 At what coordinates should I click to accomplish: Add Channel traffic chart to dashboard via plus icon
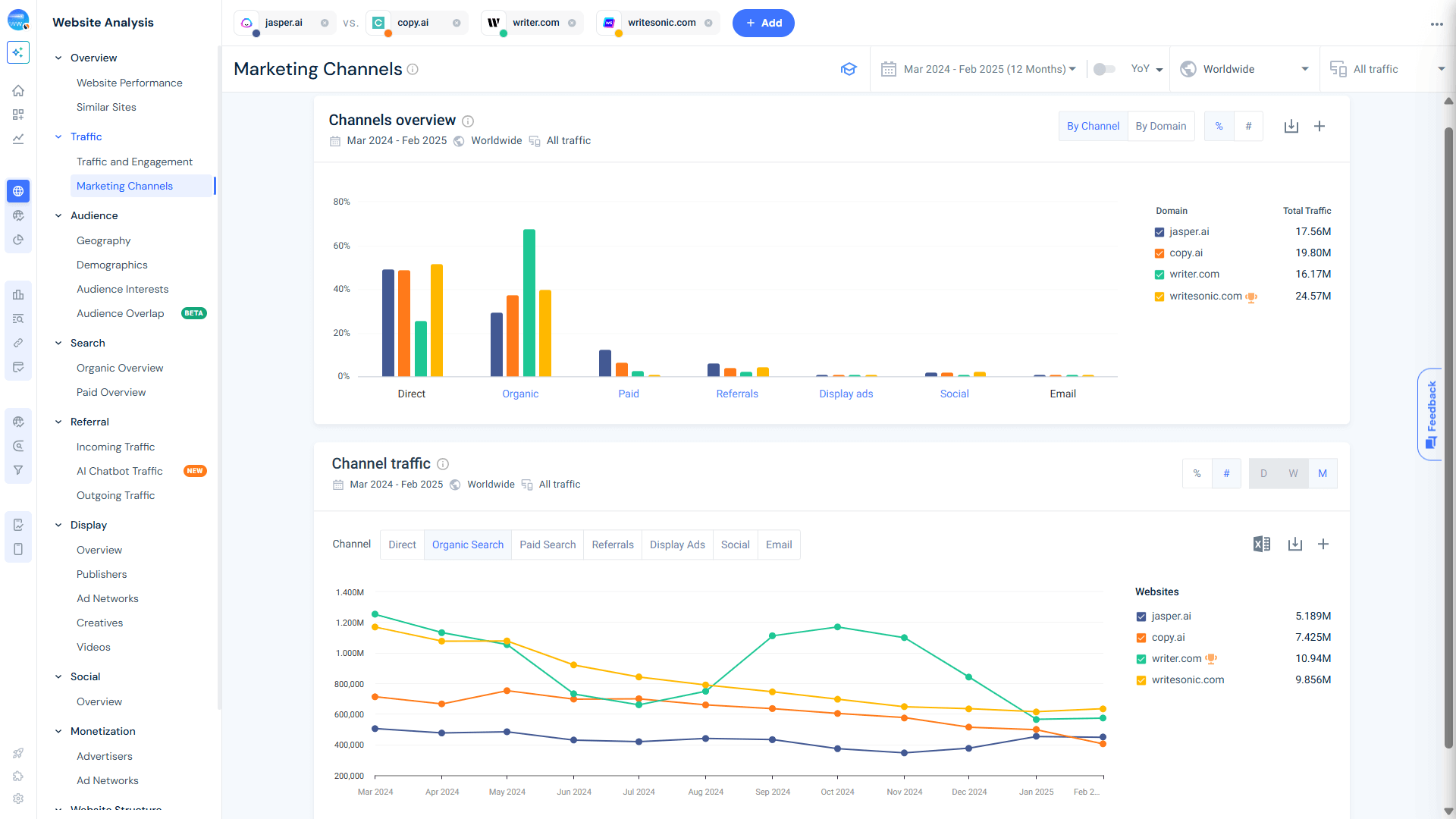[x=1324, y=544]
